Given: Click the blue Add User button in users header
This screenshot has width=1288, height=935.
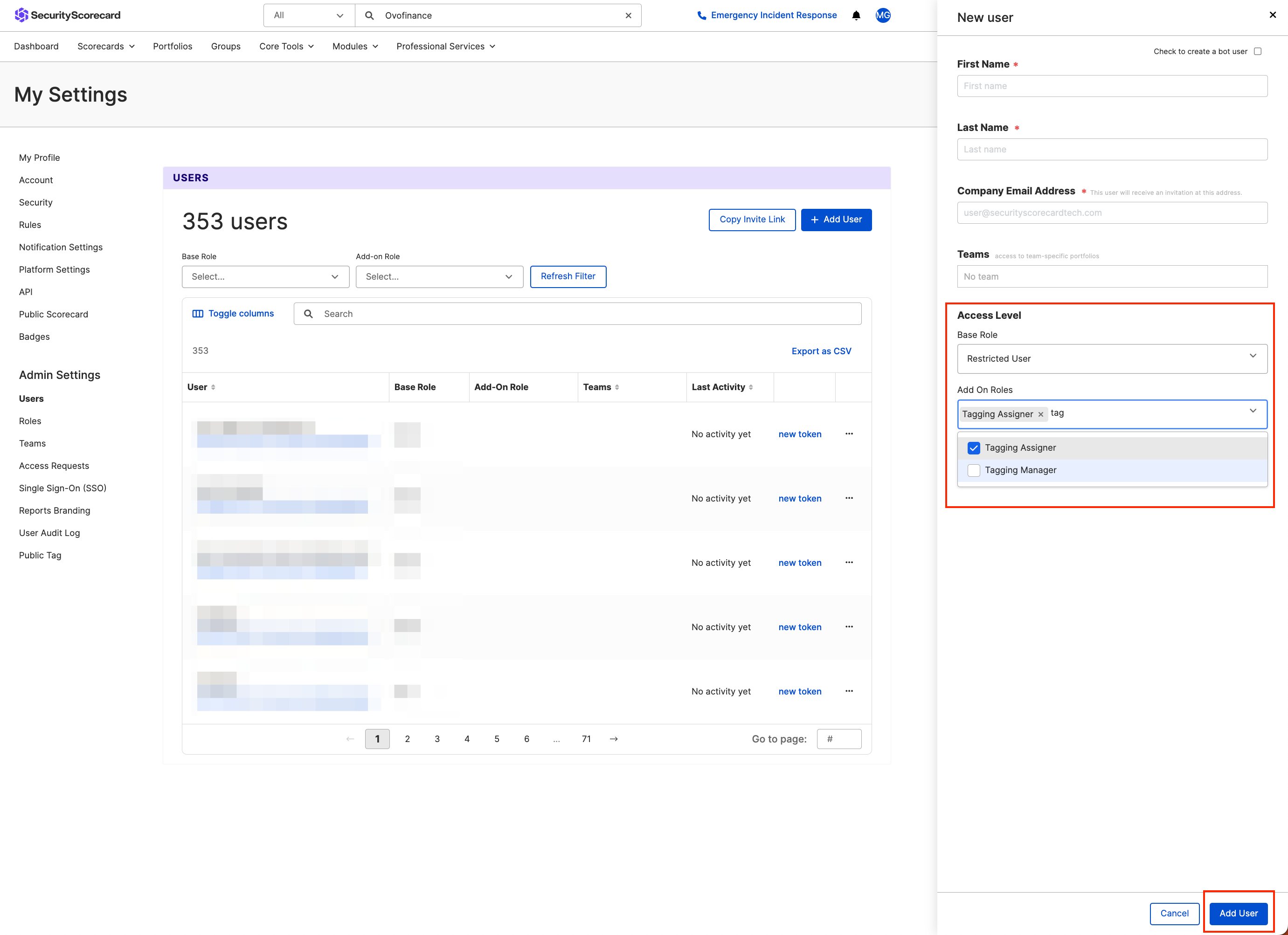Looking at the screenshot, I should pos(836,220).
